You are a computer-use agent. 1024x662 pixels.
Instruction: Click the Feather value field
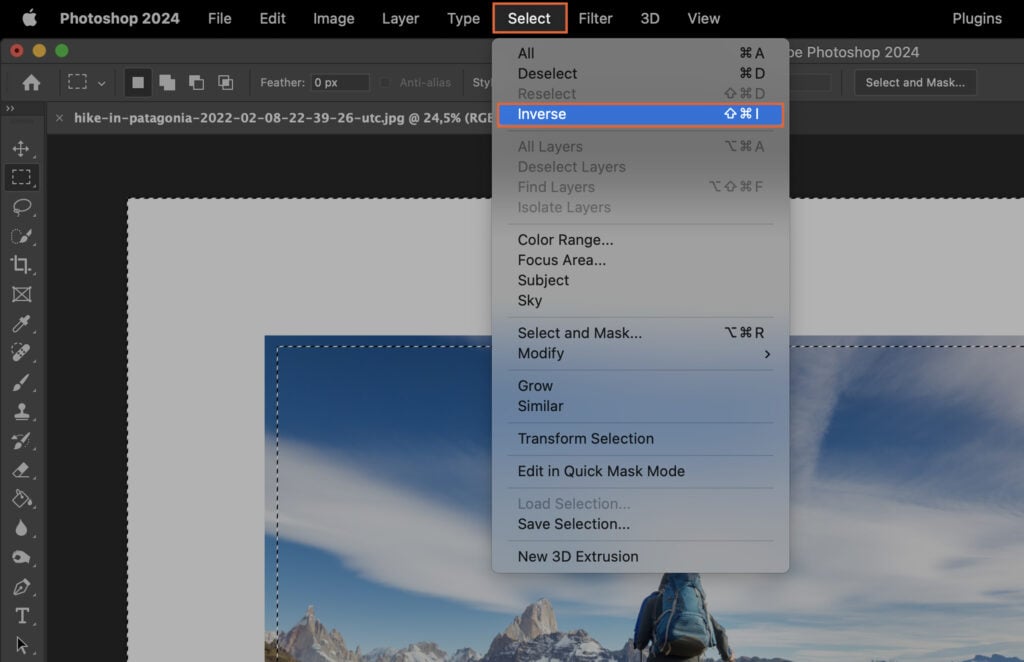pyautogui.click(x=339, y=83)
